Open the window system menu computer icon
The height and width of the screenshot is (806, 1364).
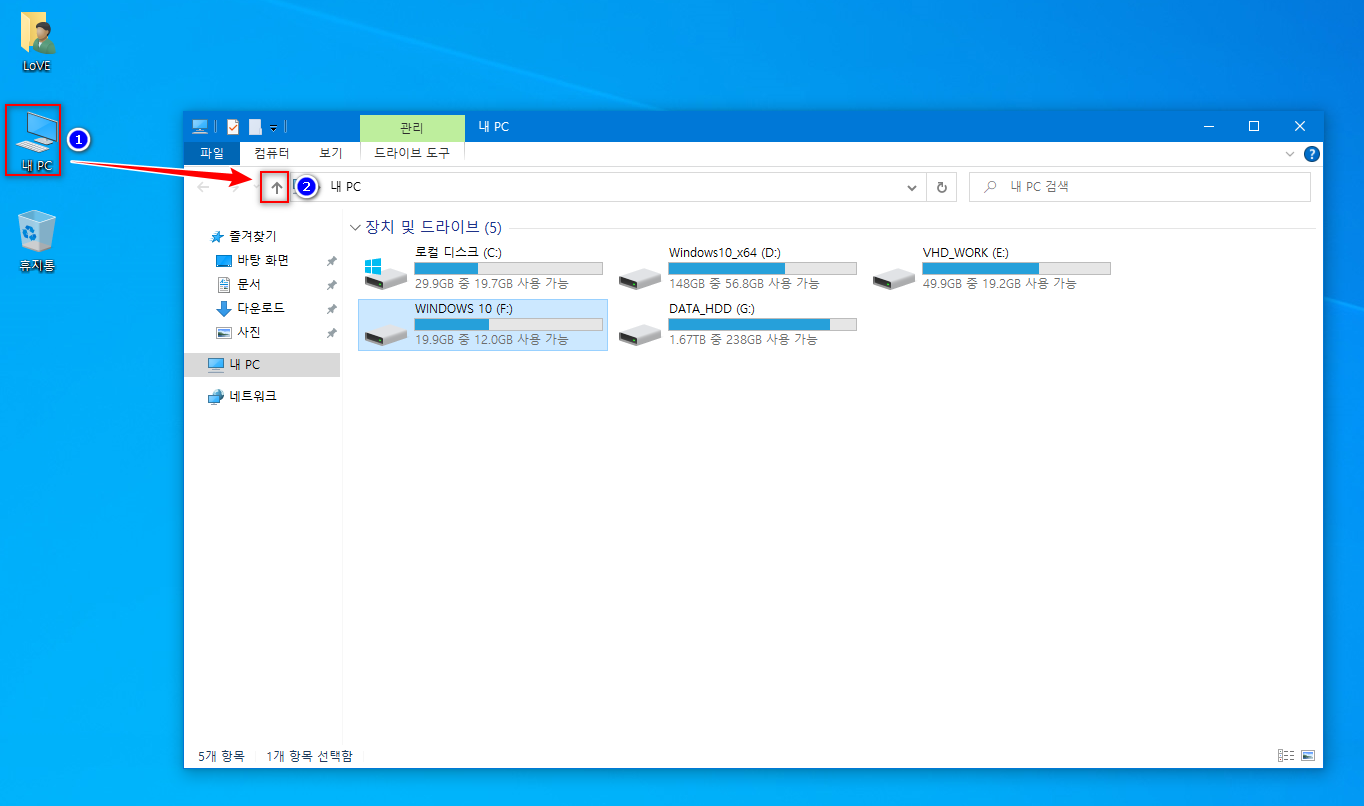click(x=200, y=127)
